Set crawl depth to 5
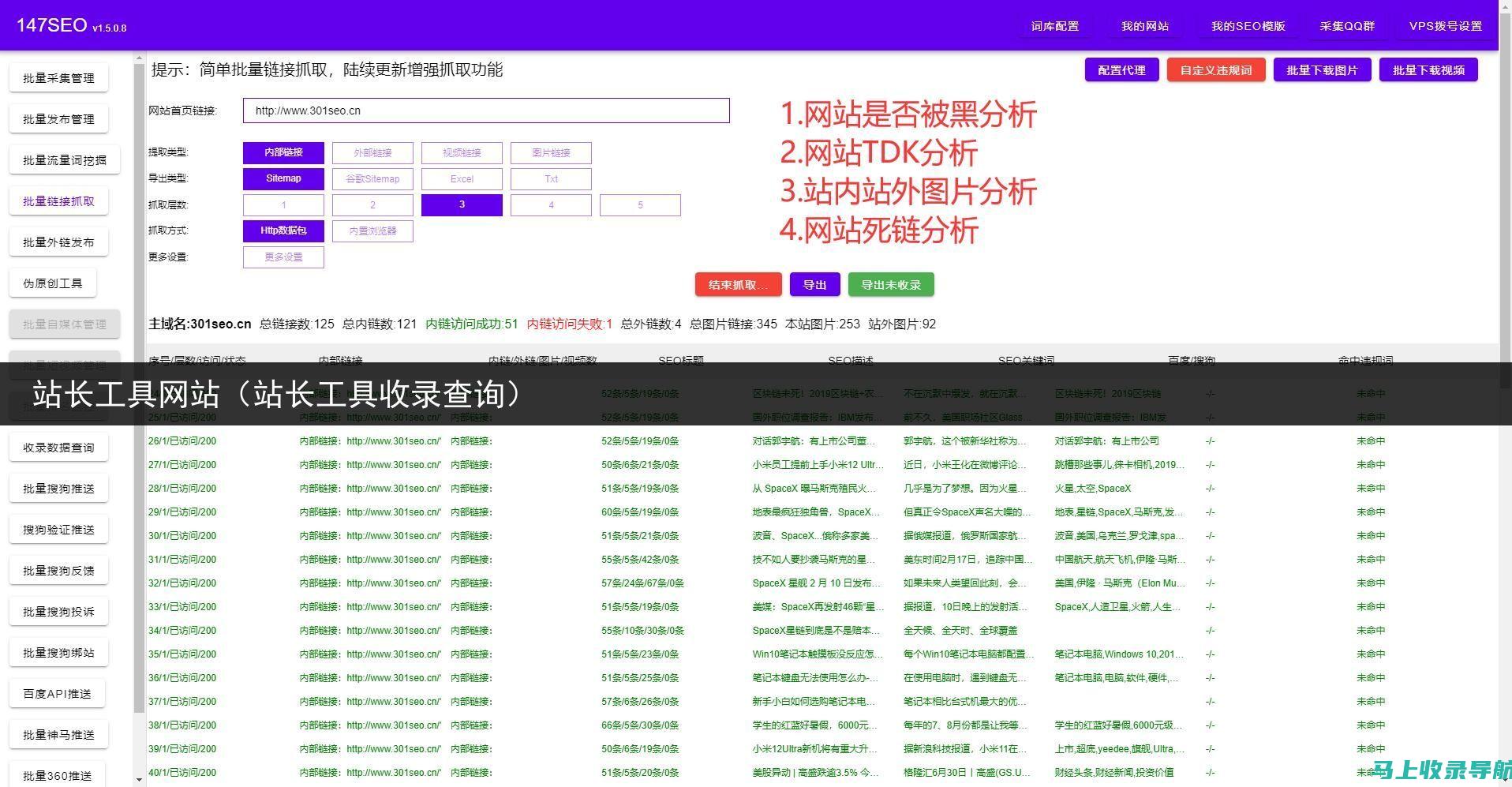The height and width of the screenshot is (787, 1512). 640,204
